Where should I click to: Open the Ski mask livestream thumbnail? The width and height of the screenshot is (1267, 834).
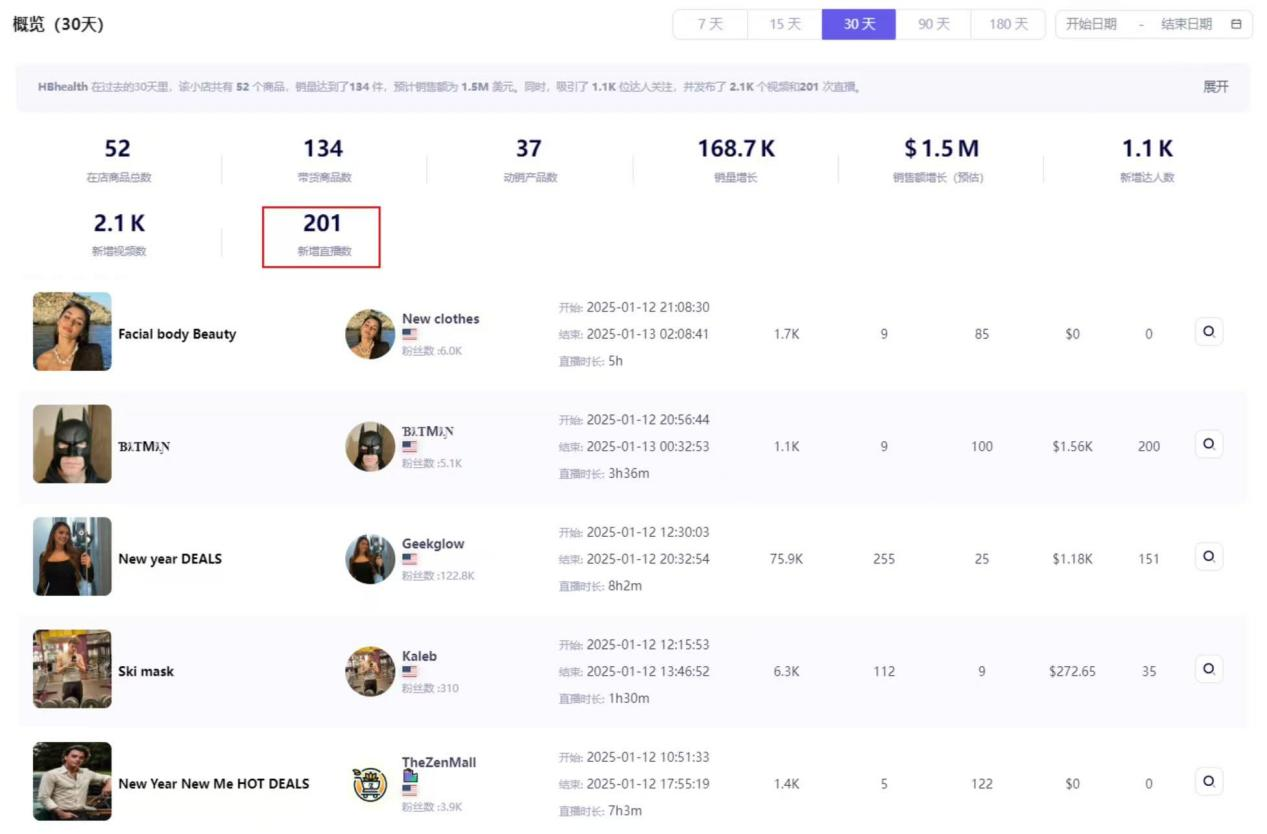tap(72, 669)
